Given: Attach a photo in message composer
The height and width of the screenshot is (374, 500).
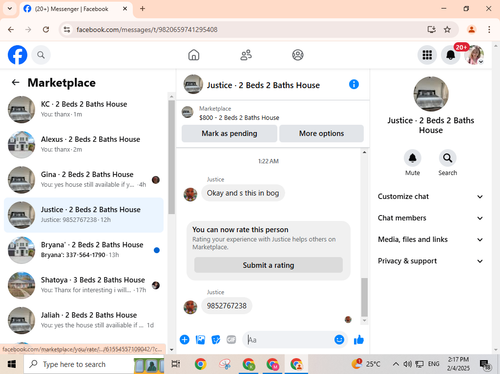Looking at the screenshot, I should (200, 340).
